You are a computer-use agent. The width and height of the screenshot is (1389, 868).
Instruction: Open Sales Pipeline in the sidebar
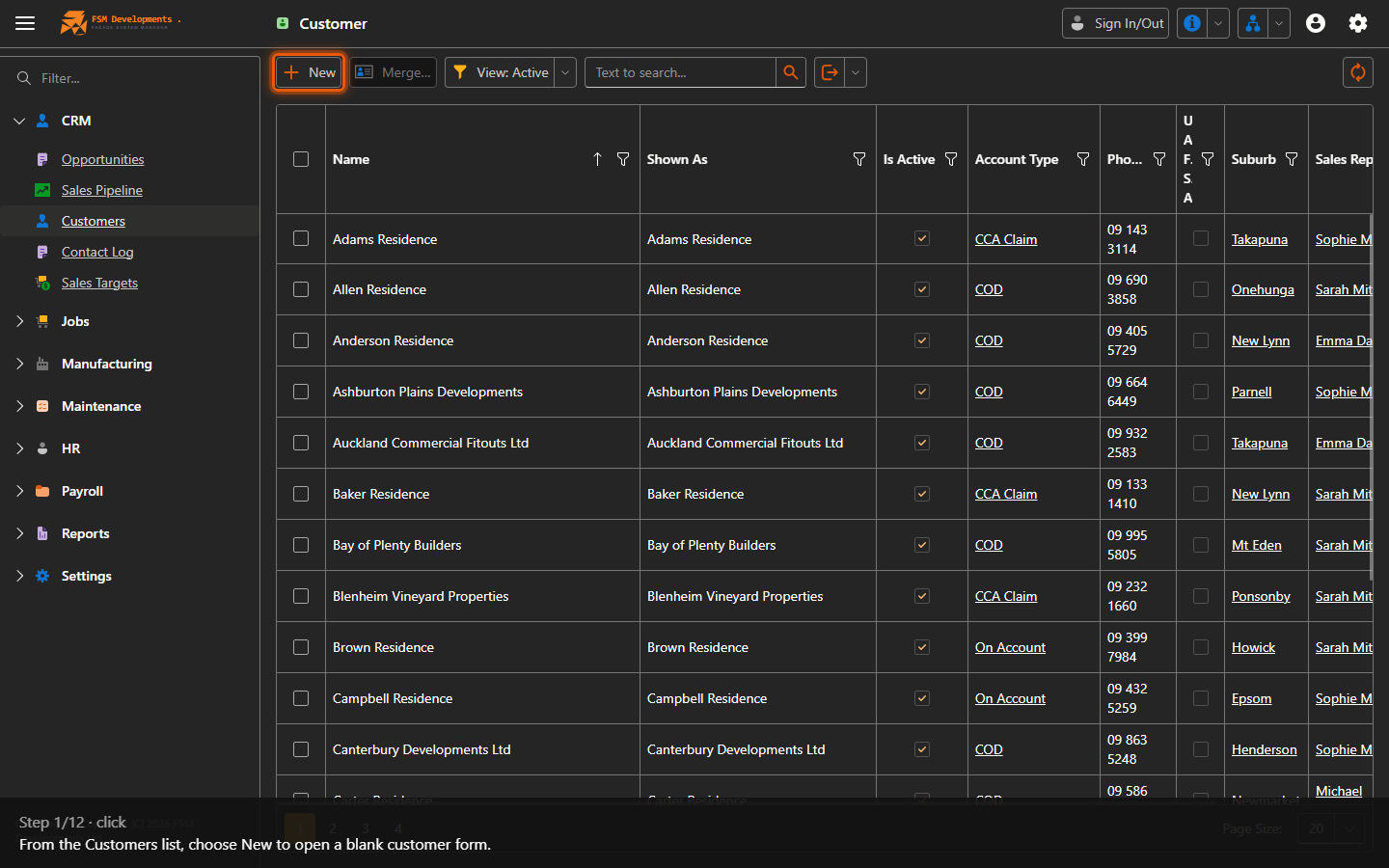[x=102, y=190]
